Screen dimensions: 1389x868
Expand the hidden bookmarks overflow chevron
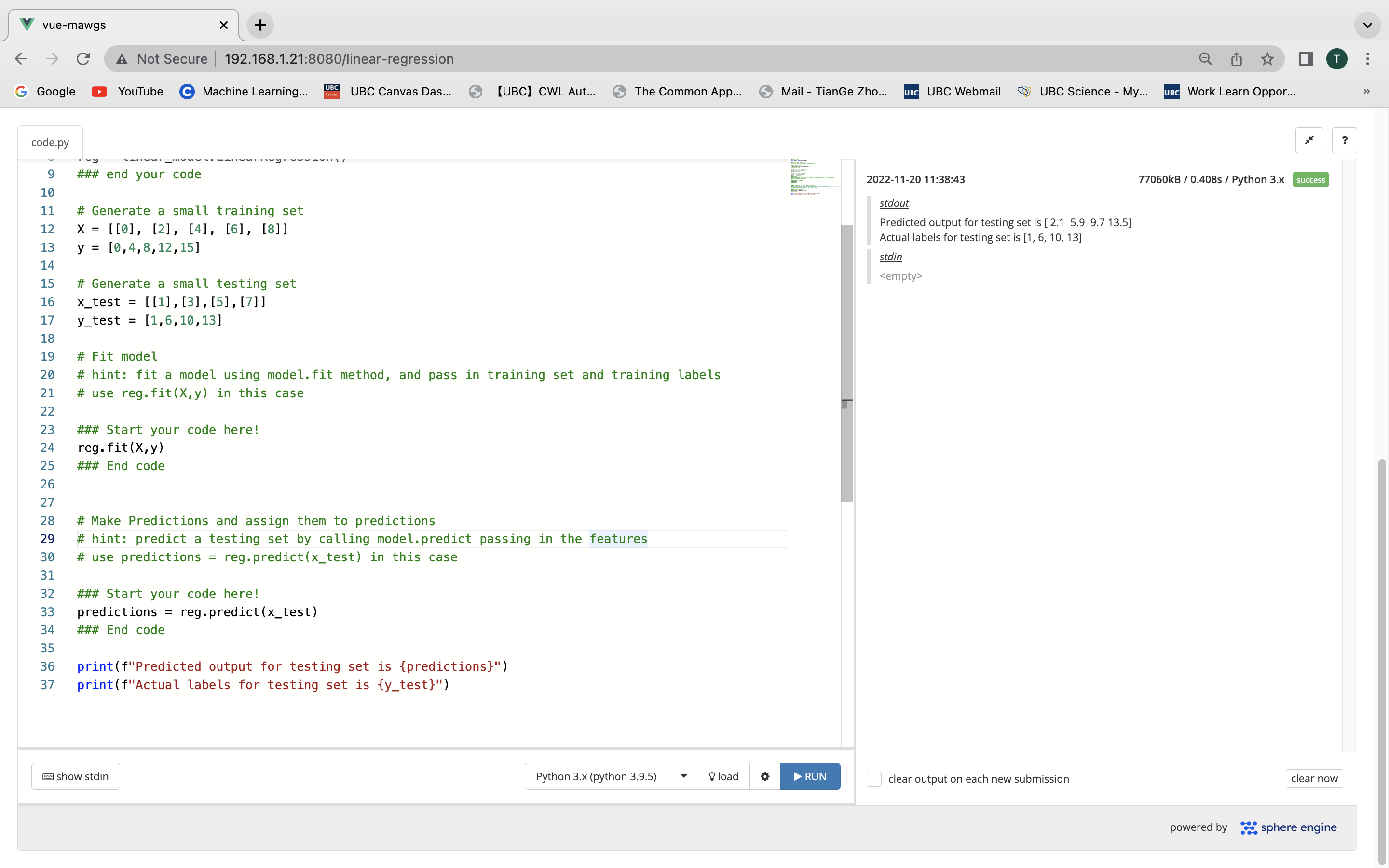pyautogui.click(x=1367, y=91)
